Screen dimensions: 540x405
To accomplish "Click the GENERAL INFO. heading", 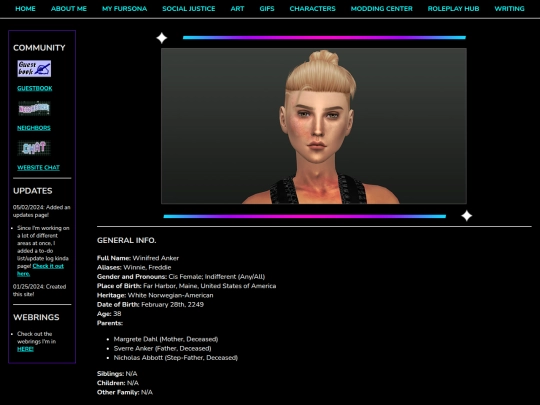I will [126, 240].
